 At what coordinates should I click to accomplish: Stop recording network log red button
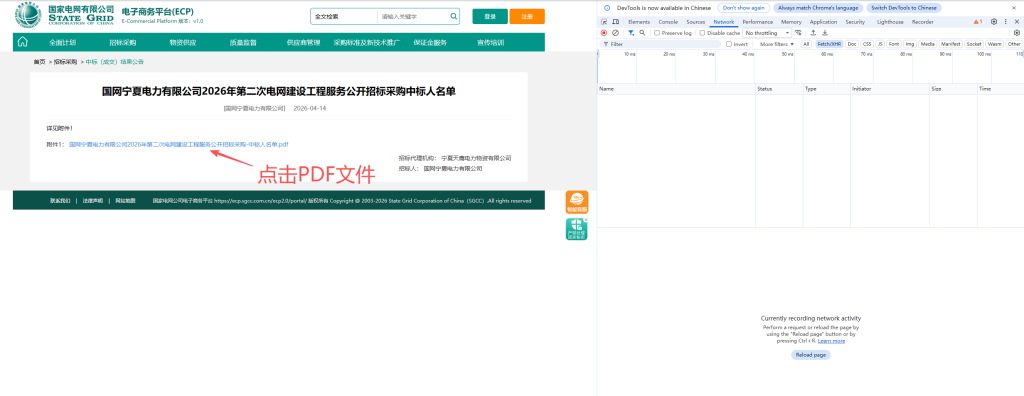point(604,33)
